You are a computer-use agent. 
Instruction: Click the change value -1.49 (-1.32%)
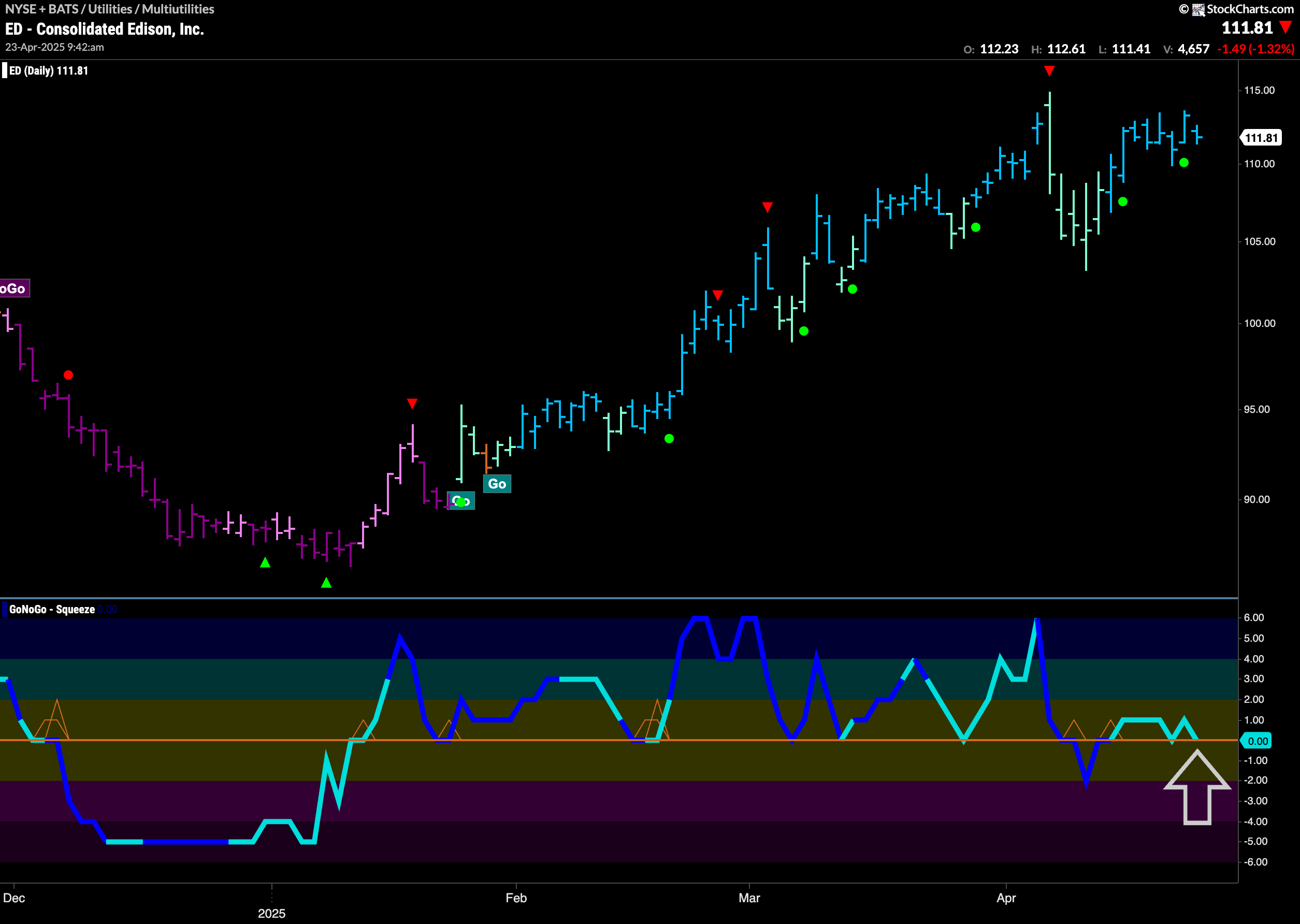click(x=1255, y=49)
